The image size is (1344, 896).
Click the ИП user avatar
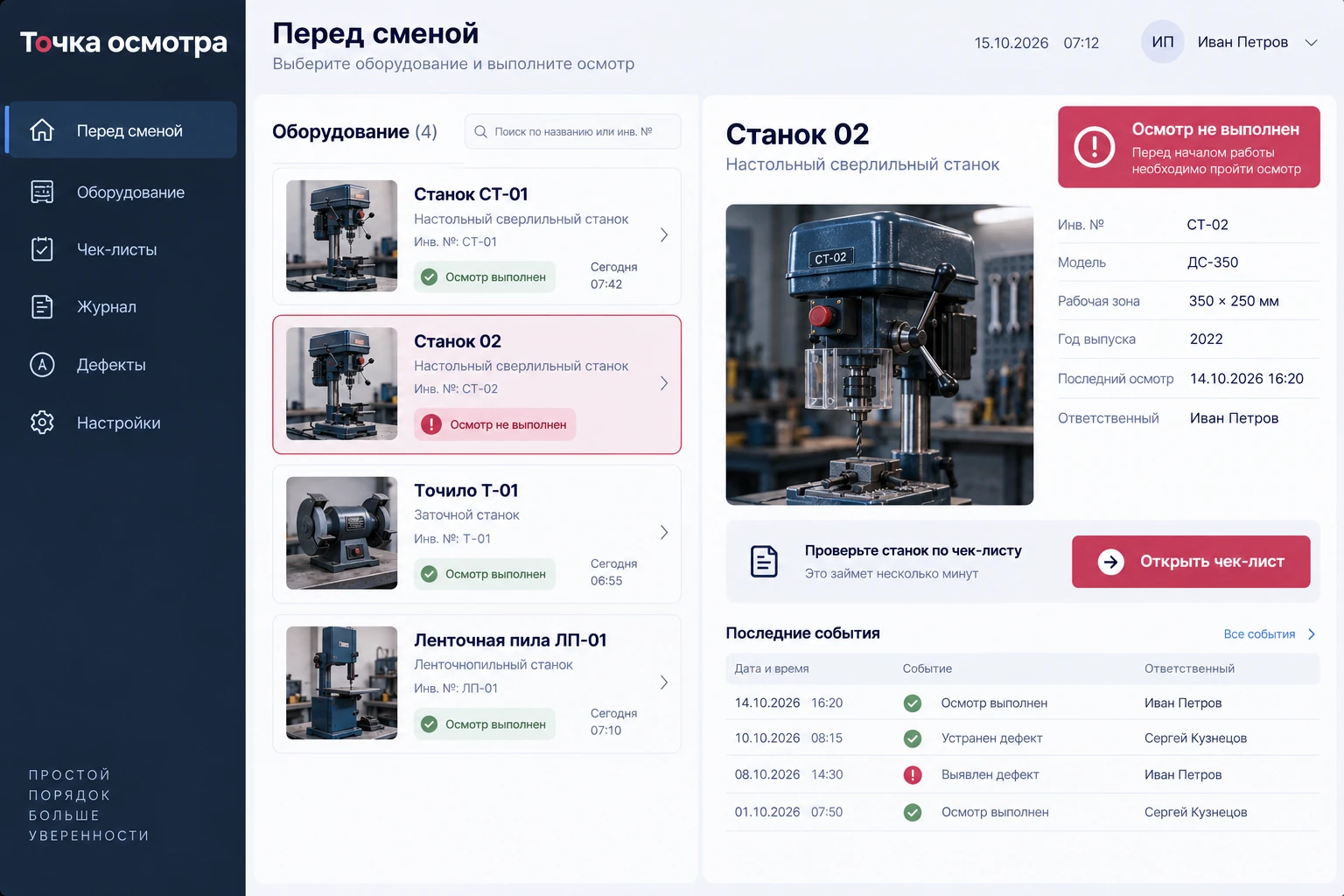point(1162,42)
